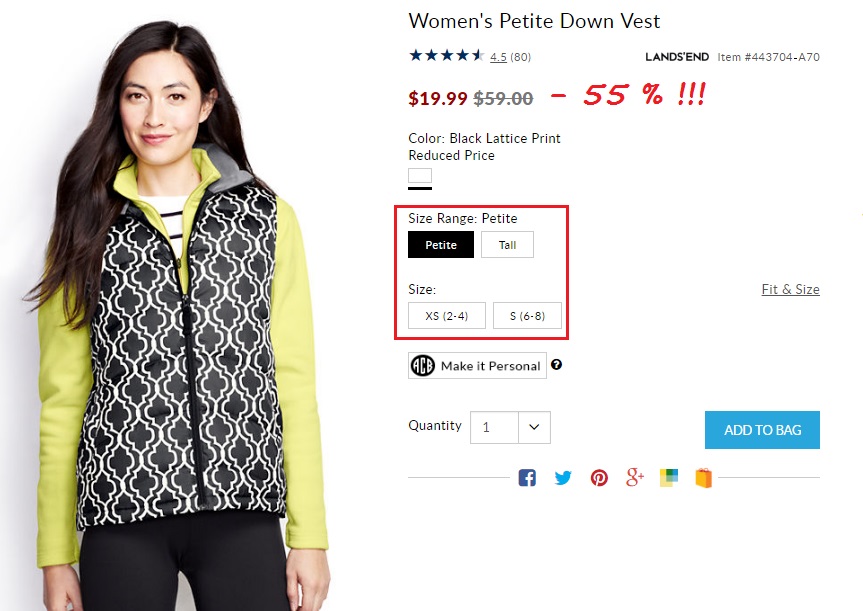Choose size S (6-8)

click(x=527, y=316)
